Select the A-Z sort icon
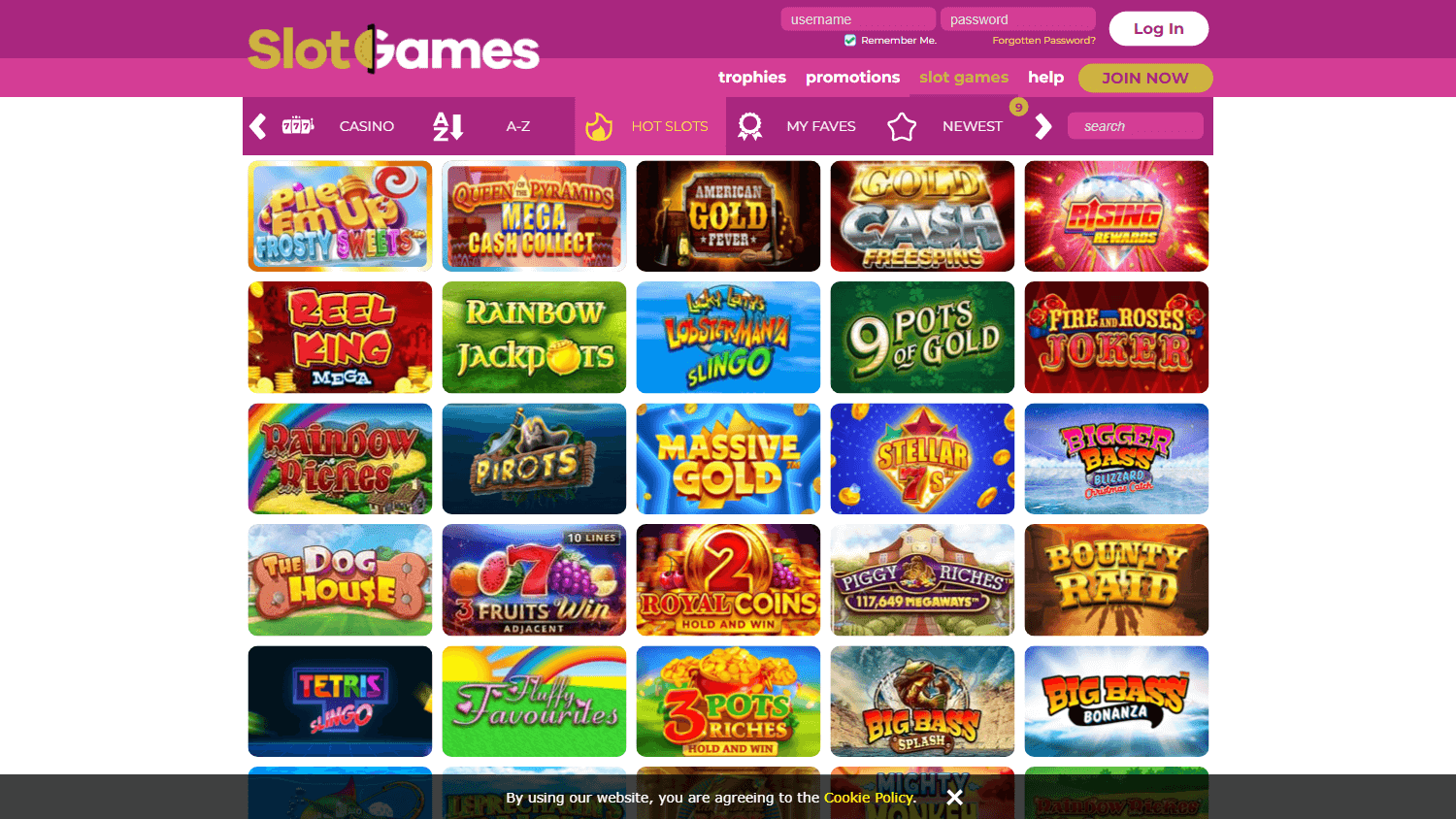This screenshot has height=819, width=1456. point(447,126)
